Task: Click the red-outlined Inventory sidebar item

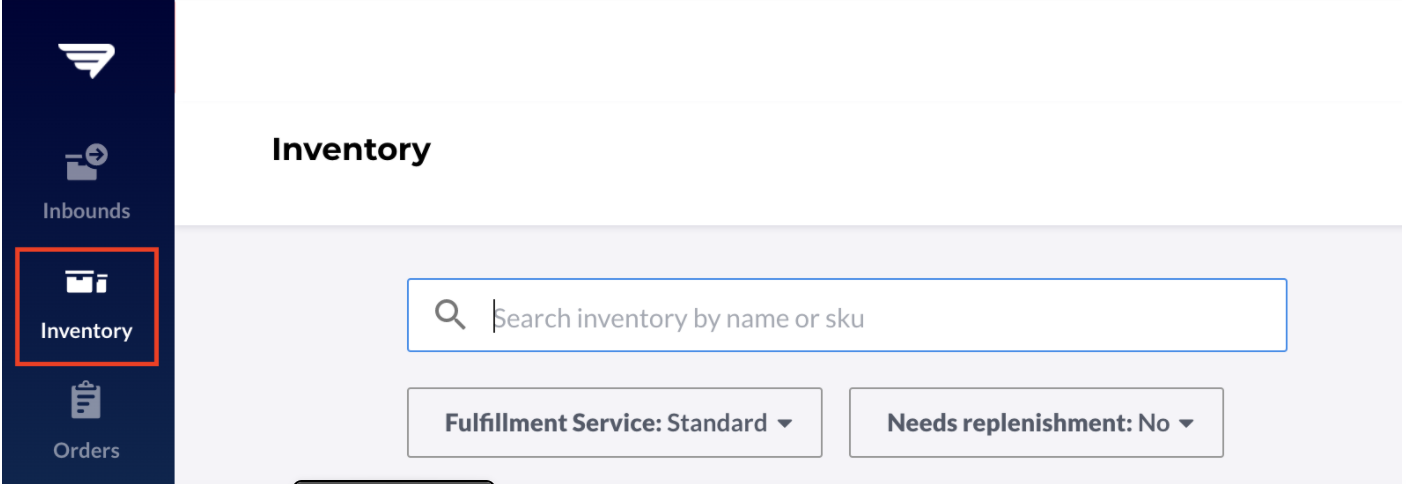Action: coord(87,307)
